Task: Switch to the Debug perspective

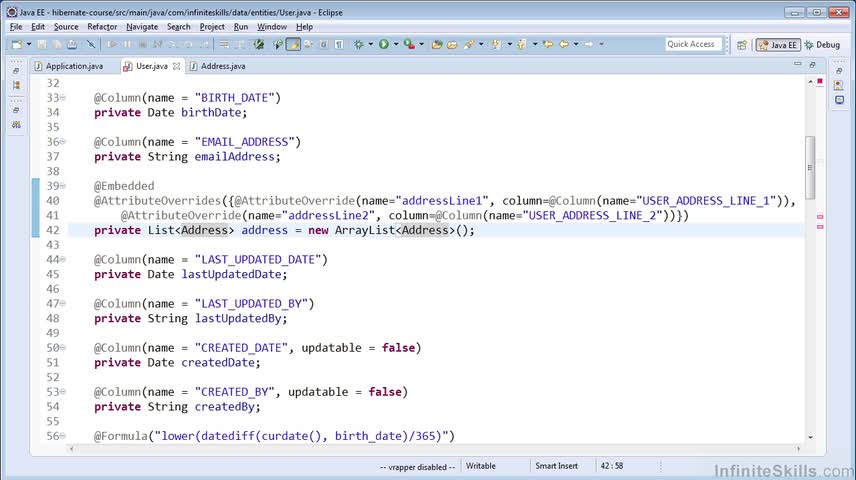Action: point(822,45)
